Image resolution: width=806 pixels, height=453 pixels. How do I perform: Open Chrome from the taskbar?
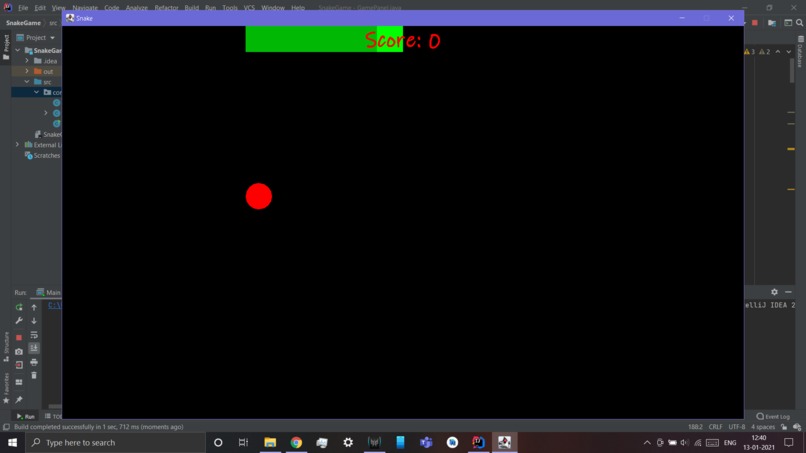296,442
